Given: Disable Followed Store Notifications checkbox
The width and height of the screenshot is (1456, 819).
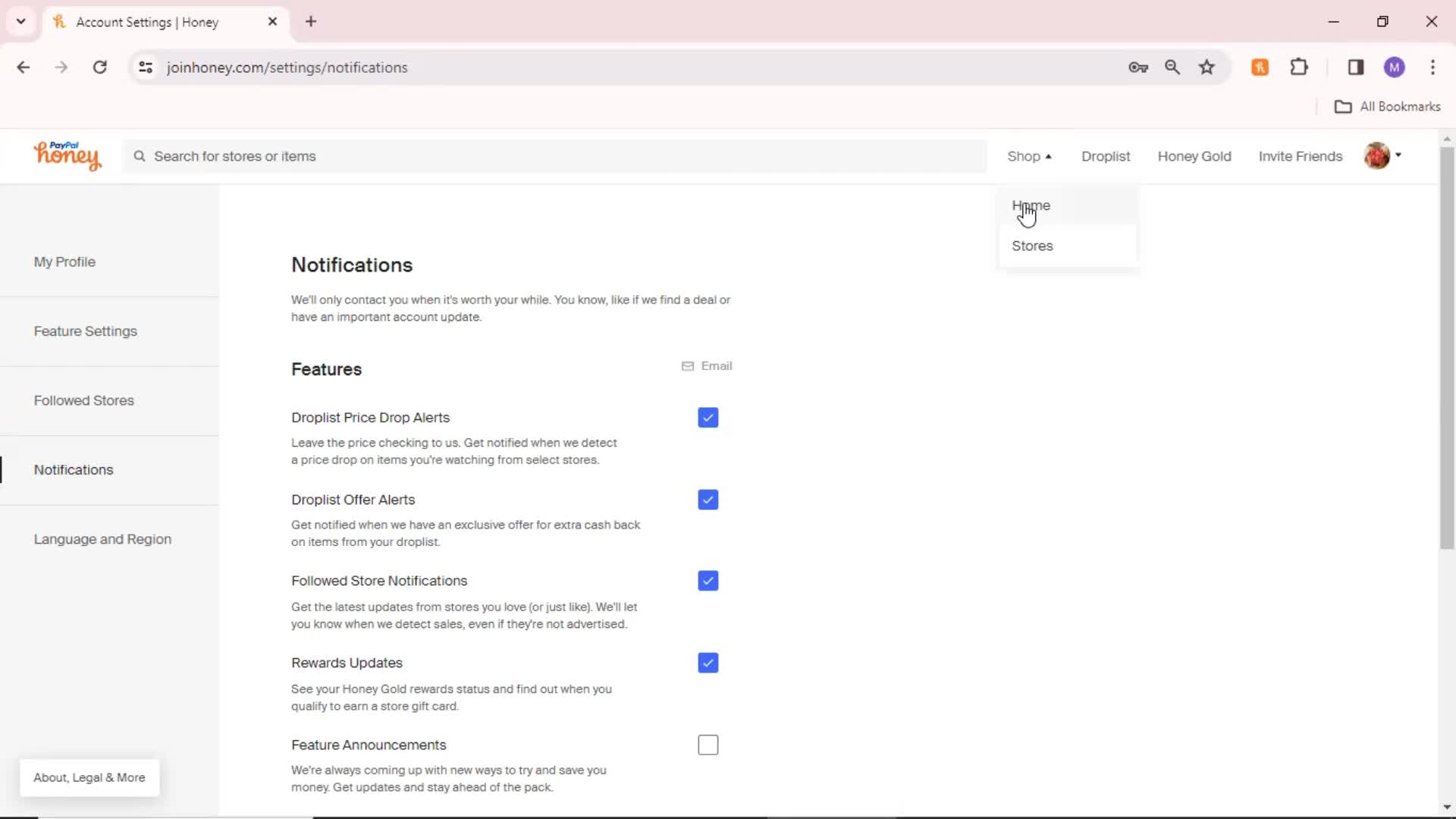Looking at the screenshot, I should point(709,581).
